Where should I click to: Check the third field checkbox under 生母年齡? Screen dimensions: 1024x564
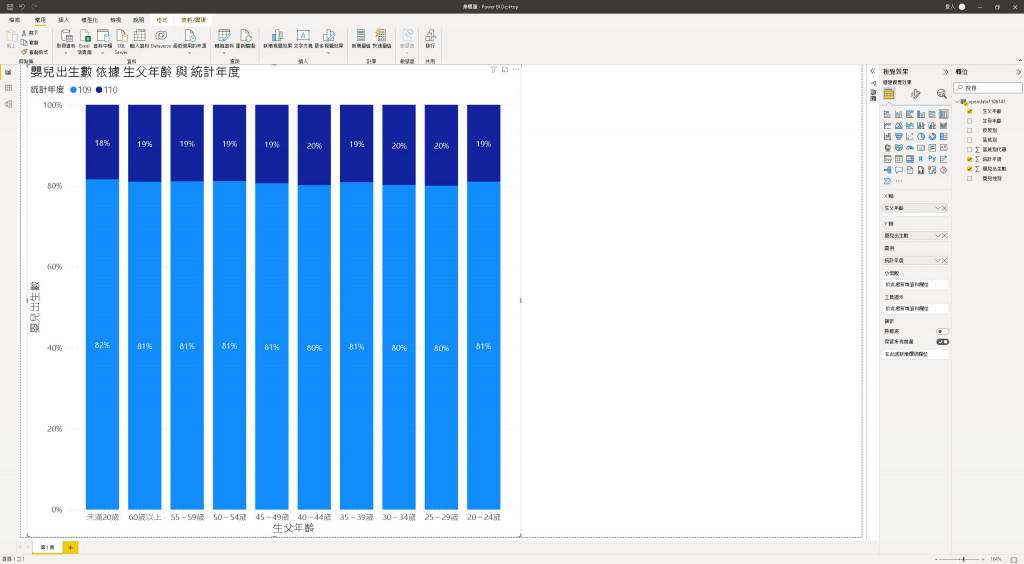point(969,131)
